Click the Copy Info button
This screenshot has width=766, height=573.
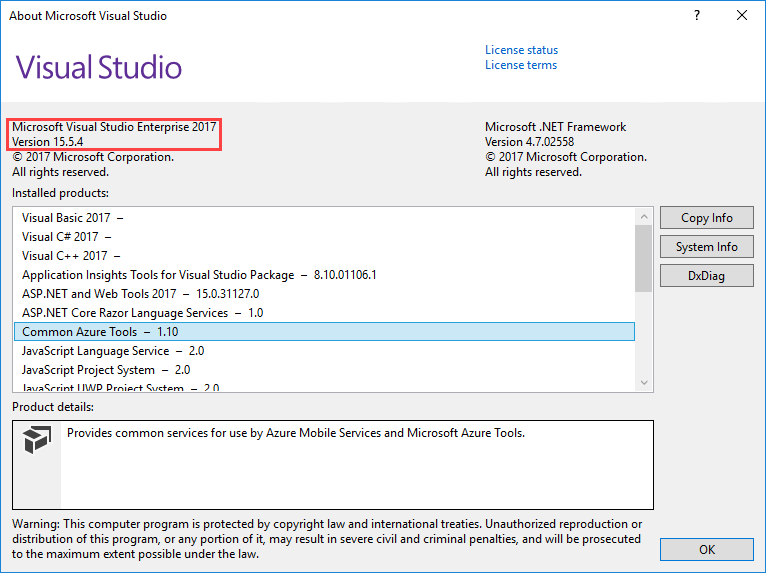pyautogui.click(x=706, y=218)
